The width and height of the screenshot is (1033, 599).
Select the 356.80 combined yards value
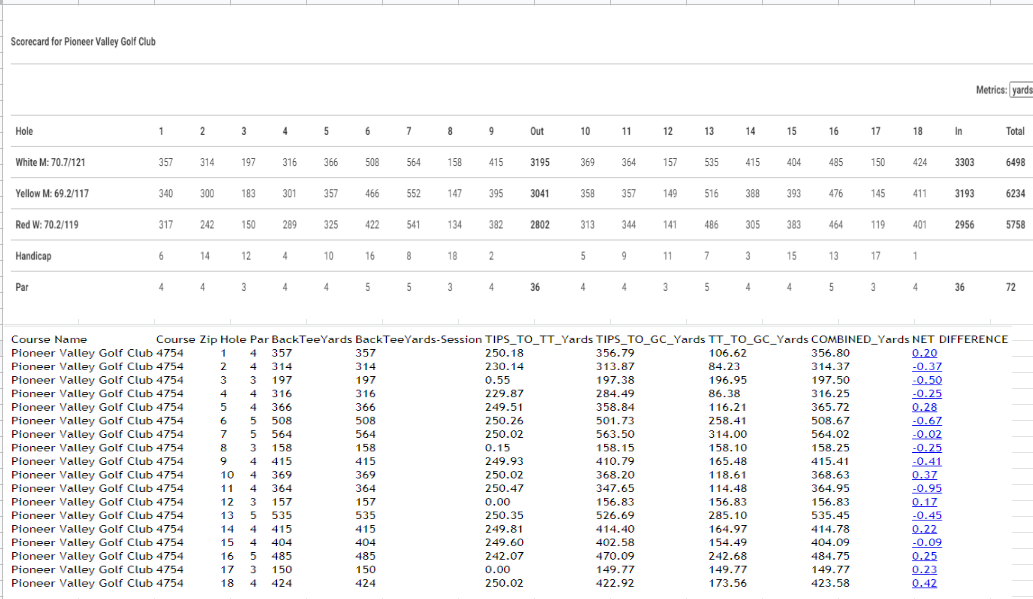point(830,353)
